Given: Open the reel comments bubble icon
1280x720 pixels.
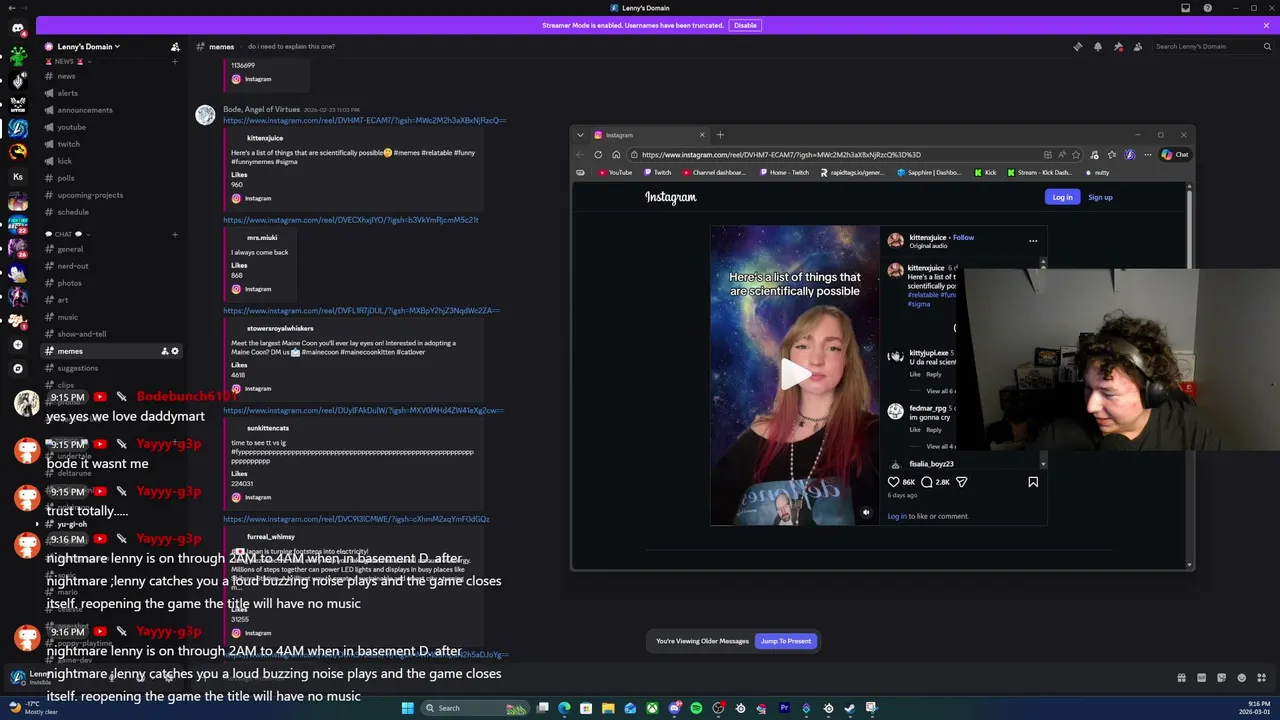Looking at the screenshot, I should pyautogui.click(x=926, y=482).
